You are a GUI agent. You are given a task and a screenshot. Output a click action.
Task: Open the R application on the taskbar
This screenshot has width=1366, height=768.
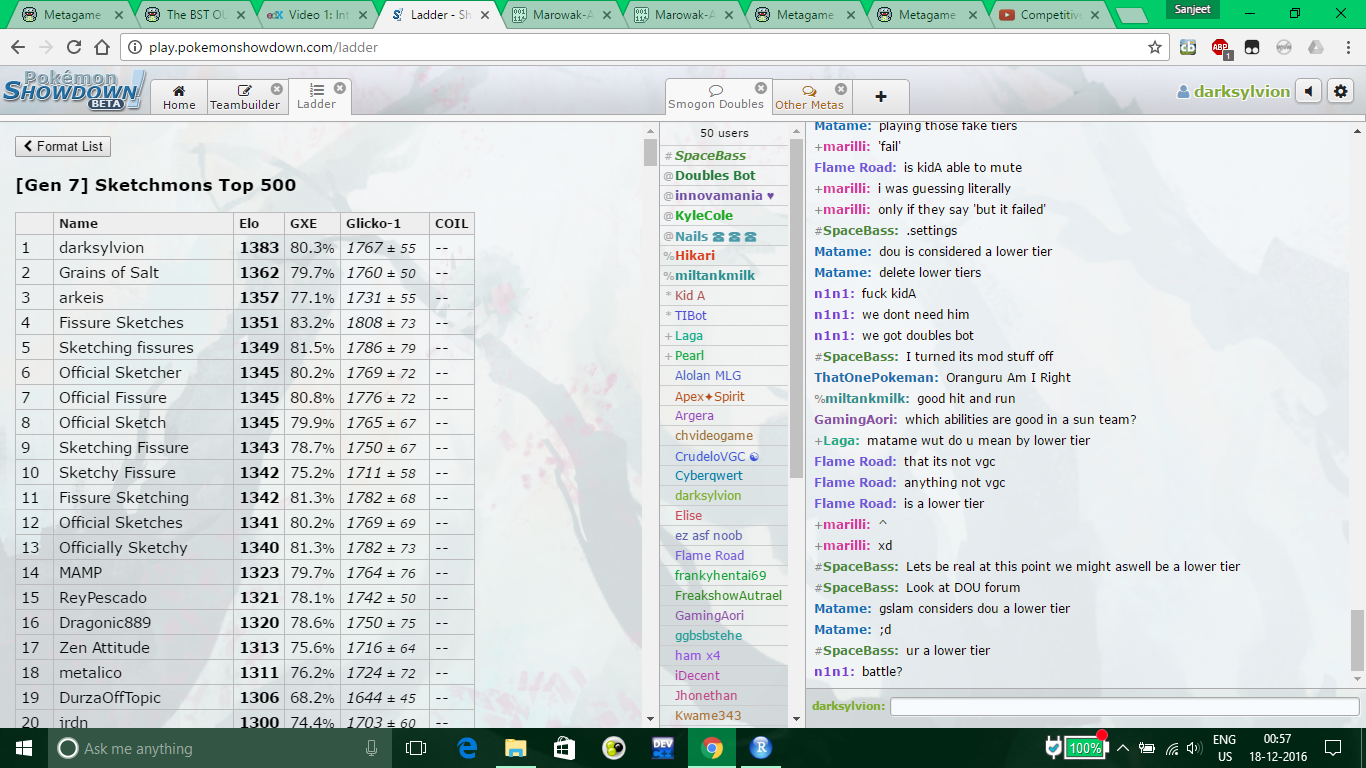tap(760, 748)
